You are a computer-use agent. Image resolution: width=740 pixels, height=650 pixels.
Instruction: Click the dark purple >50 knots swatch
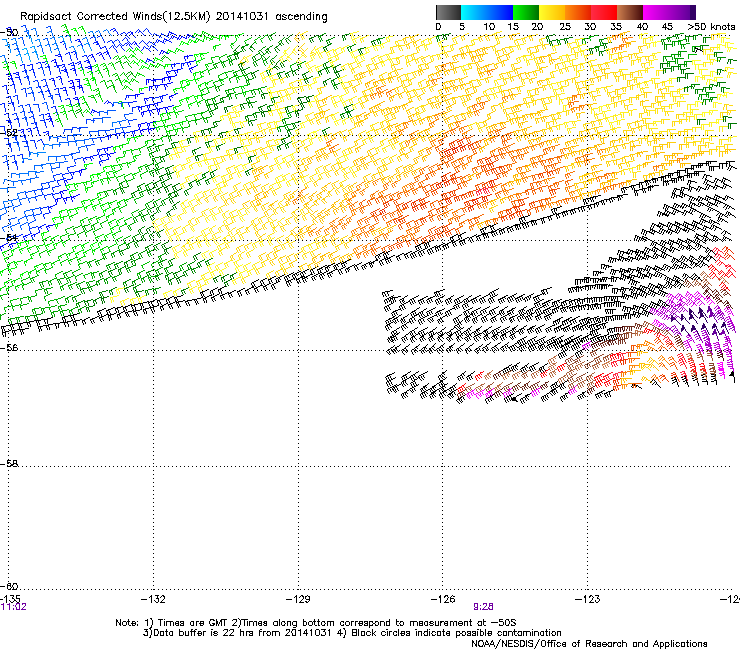693,12
